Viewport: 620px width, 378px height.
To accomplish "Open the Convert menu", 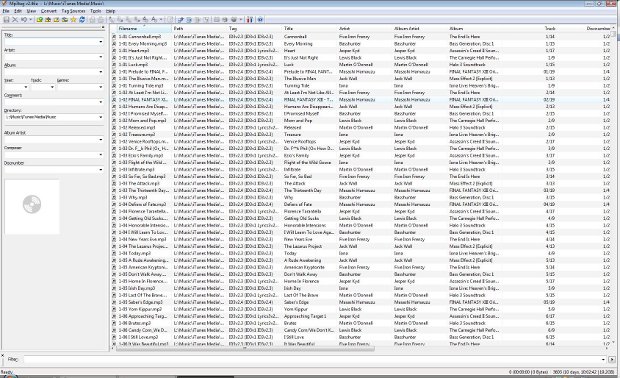I will coord(49,11).
